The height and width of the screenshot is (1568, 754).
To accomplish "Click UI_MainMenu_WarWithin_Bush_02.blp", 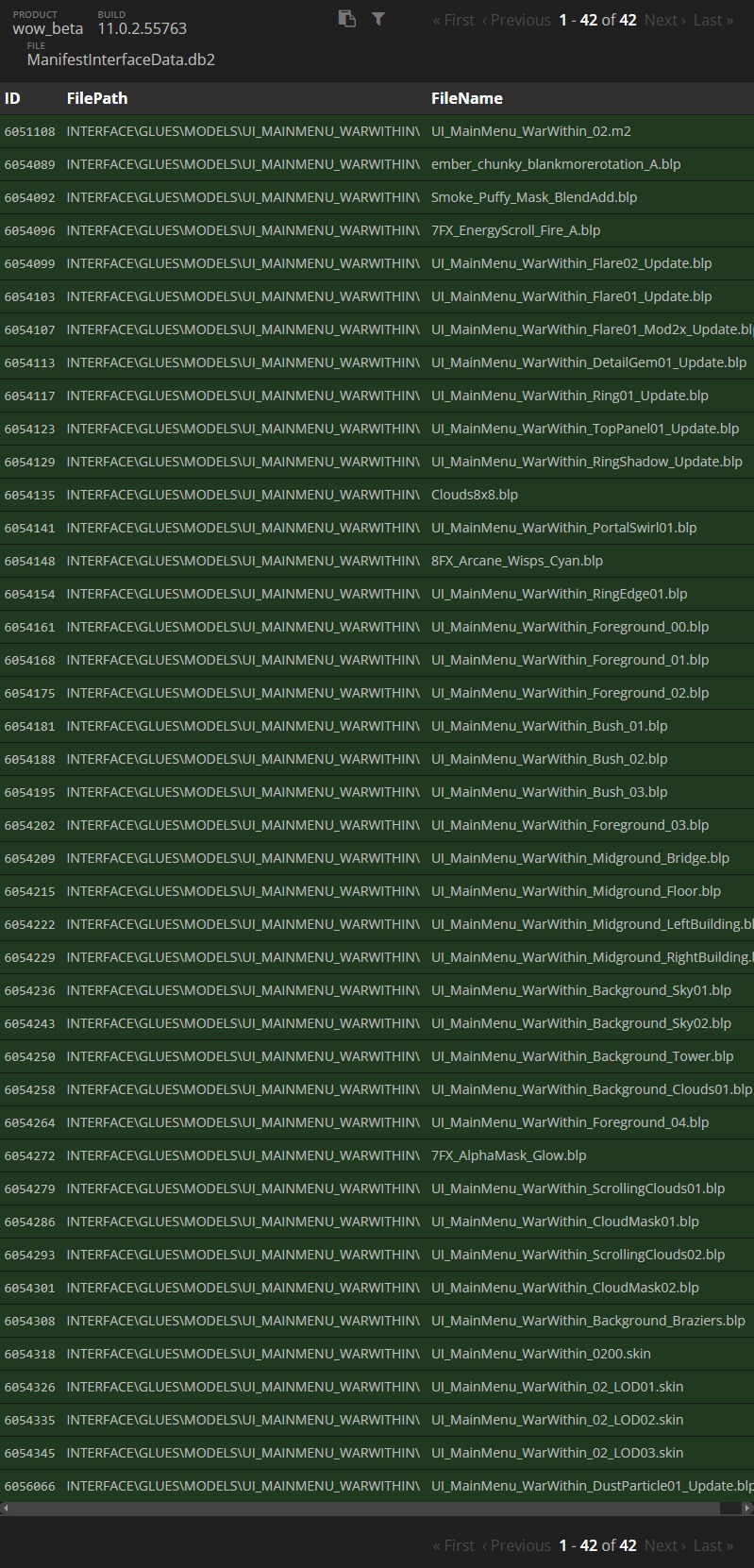I will click(549, 759).
